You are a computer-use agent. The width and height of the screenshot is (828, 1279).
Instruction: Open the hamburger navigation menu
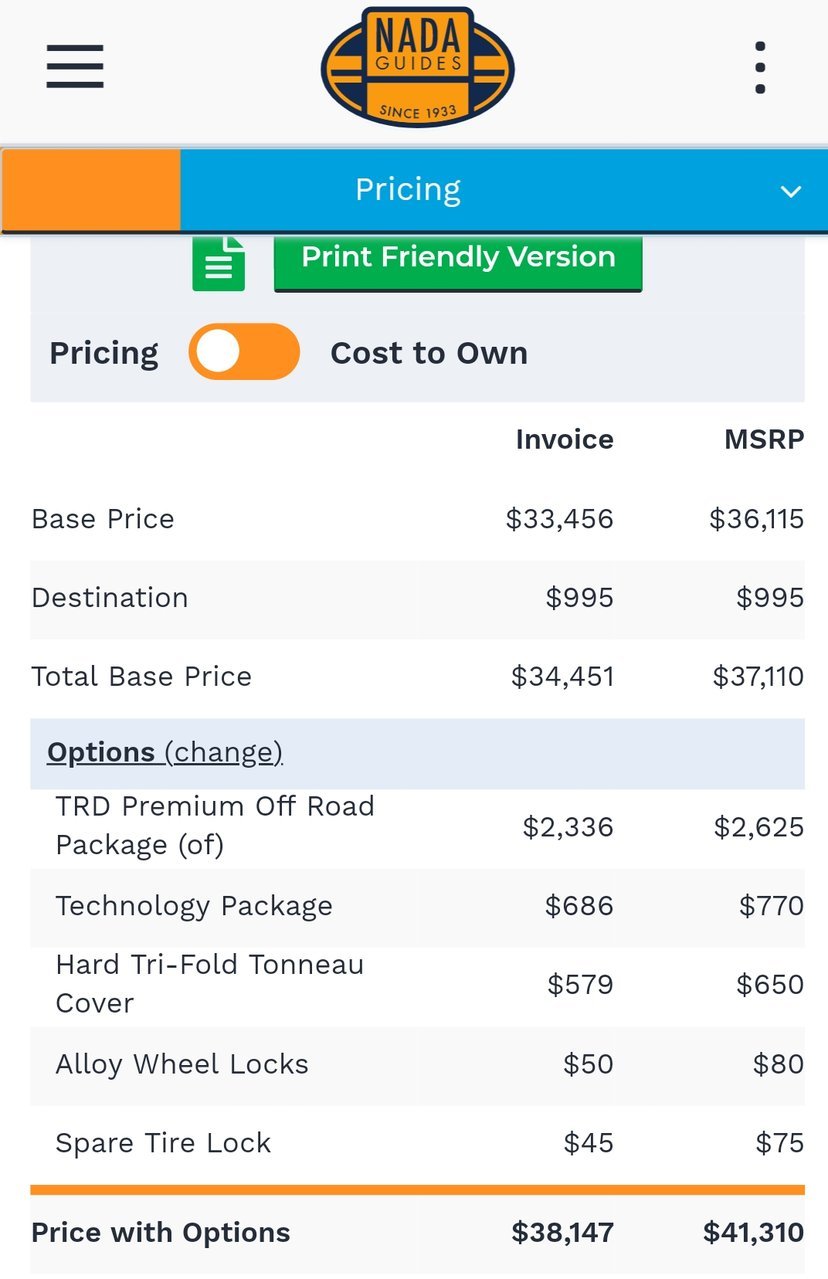click(75, 66)
